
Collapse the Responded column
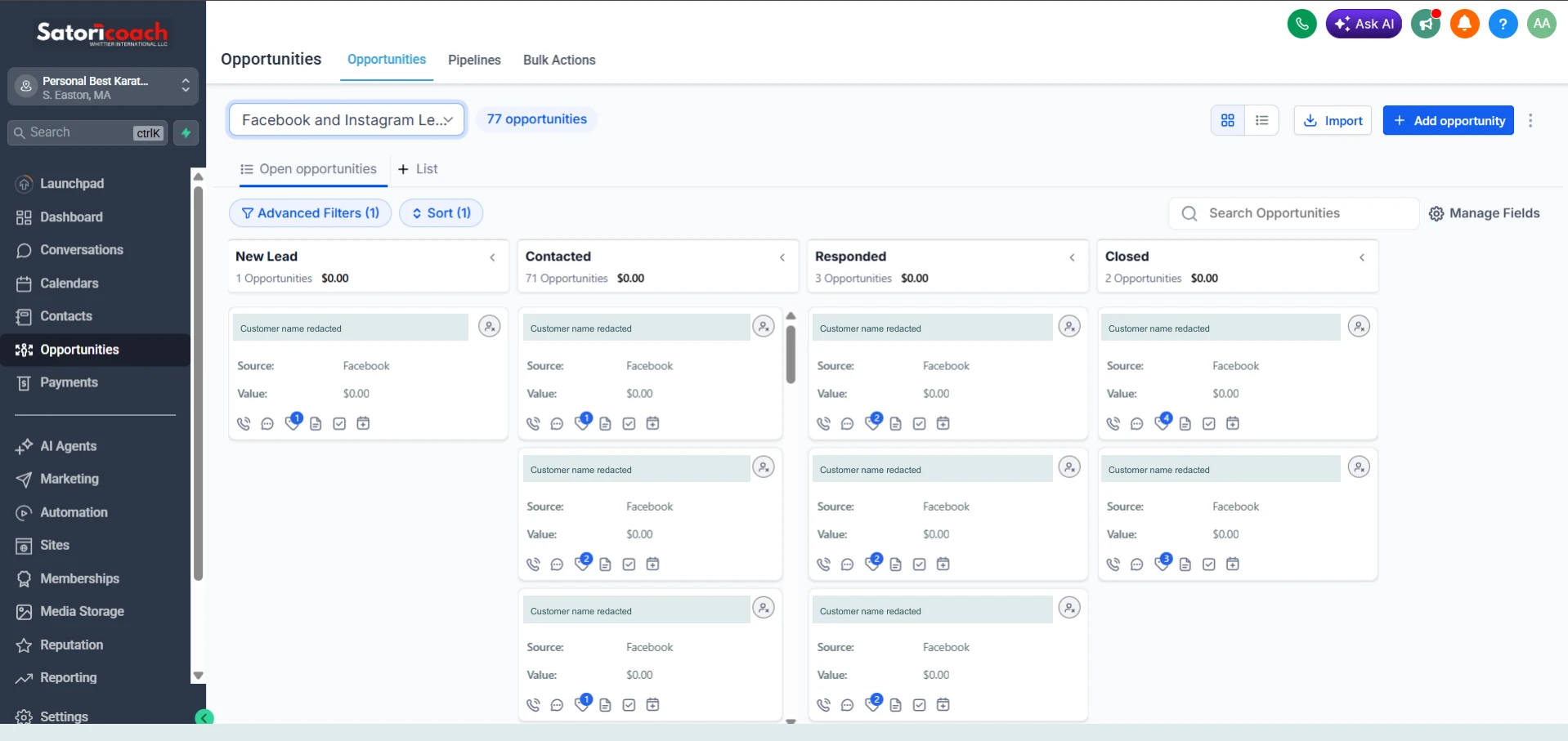coord(1072,257)
